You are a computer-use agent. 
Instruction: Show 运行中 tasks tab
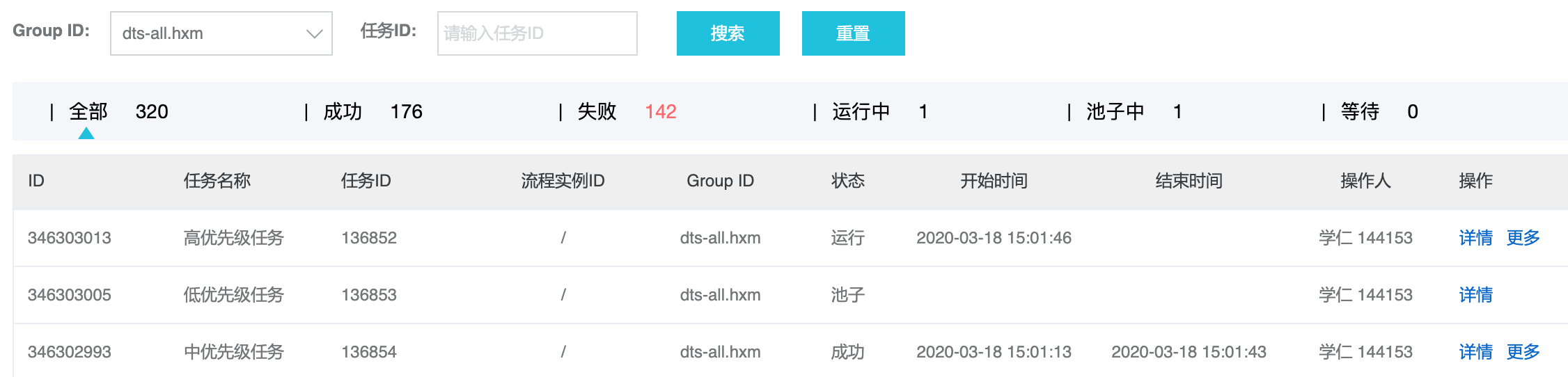(x=861, y=111)
